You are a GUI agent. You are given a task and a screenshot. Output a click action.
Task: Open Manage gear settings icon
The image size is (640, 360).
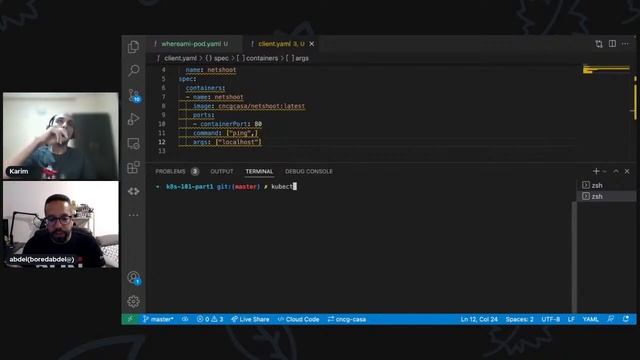(133, 302)
